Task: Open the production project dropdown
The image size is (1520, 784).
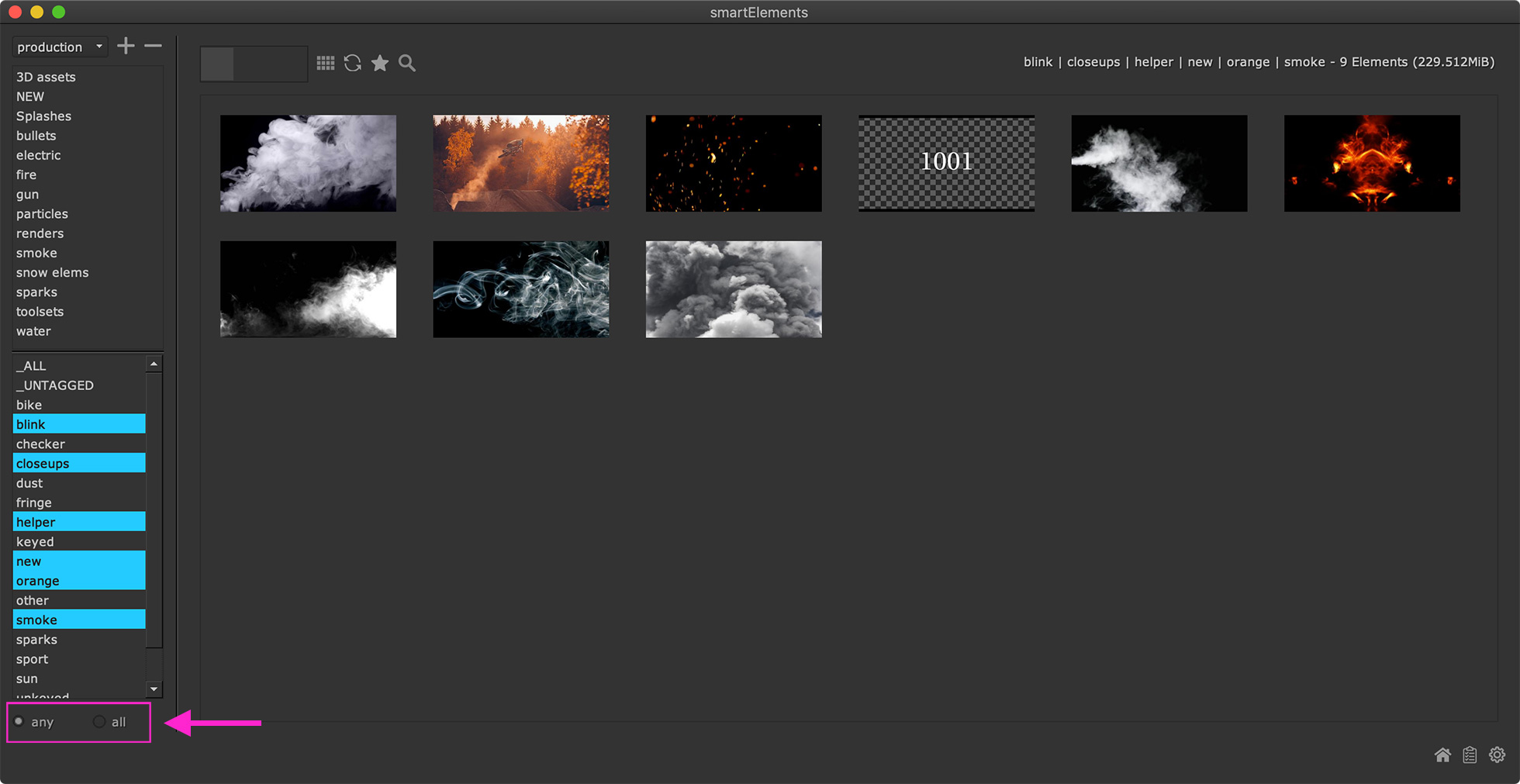Action: coord(60,47)
